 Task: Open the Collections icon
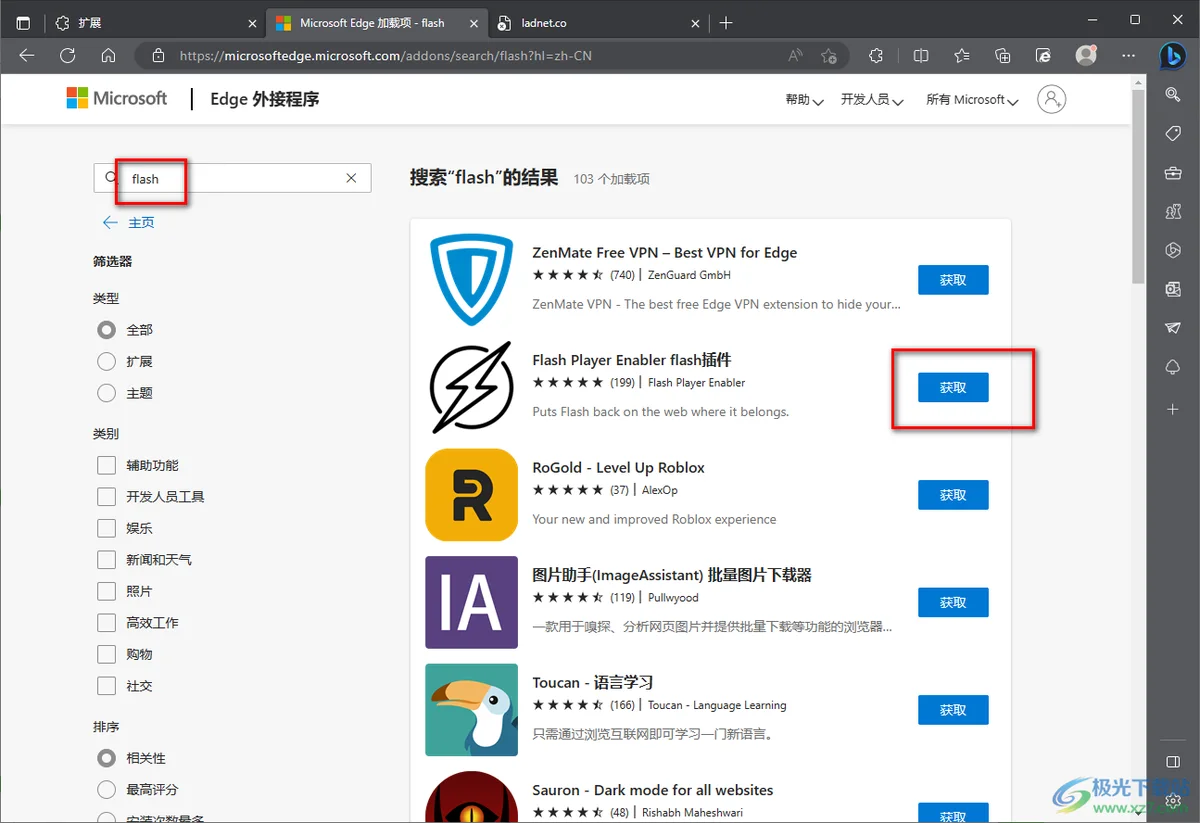click(x=1003, y=56)
